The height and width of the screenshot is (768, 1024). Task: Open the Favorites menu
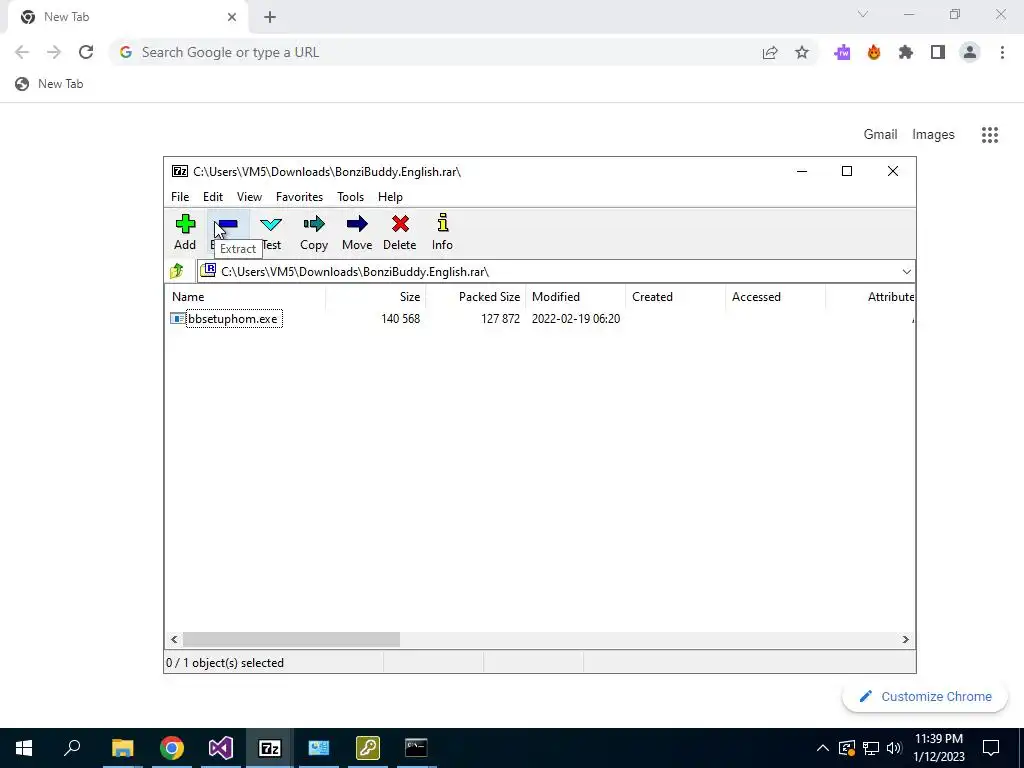coord(299,197)
